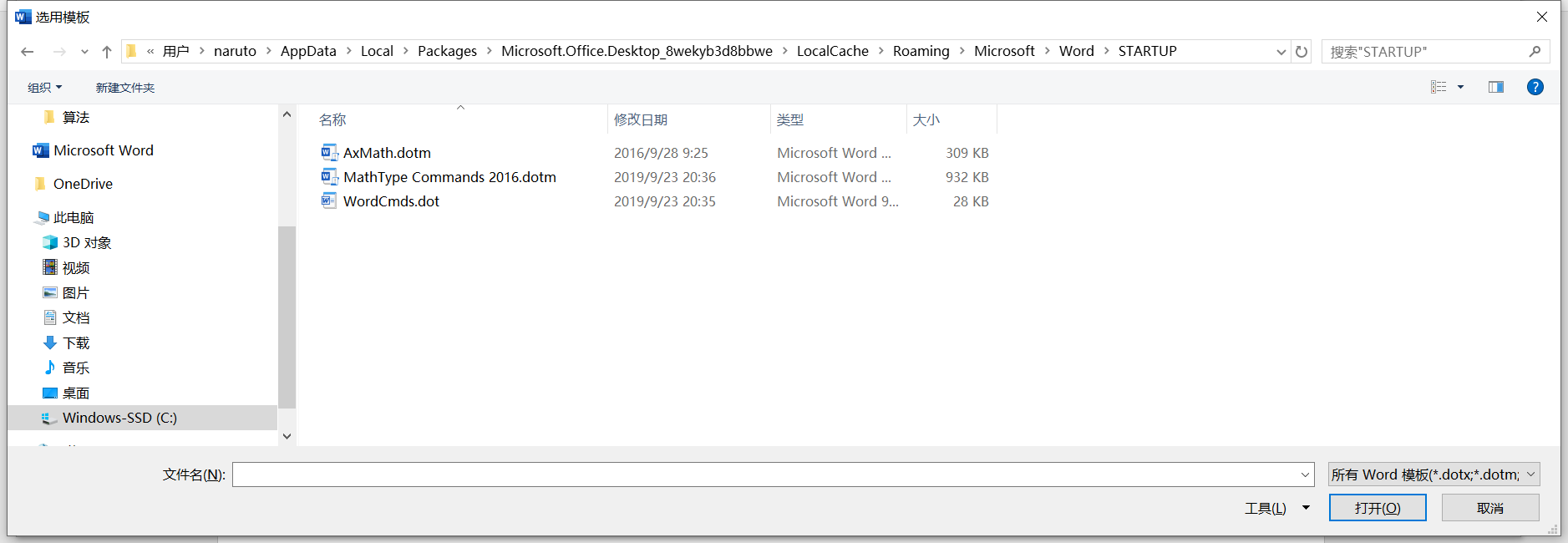
Task: Select MathType Commands 2016.dotm template
Action: (449, 177)
